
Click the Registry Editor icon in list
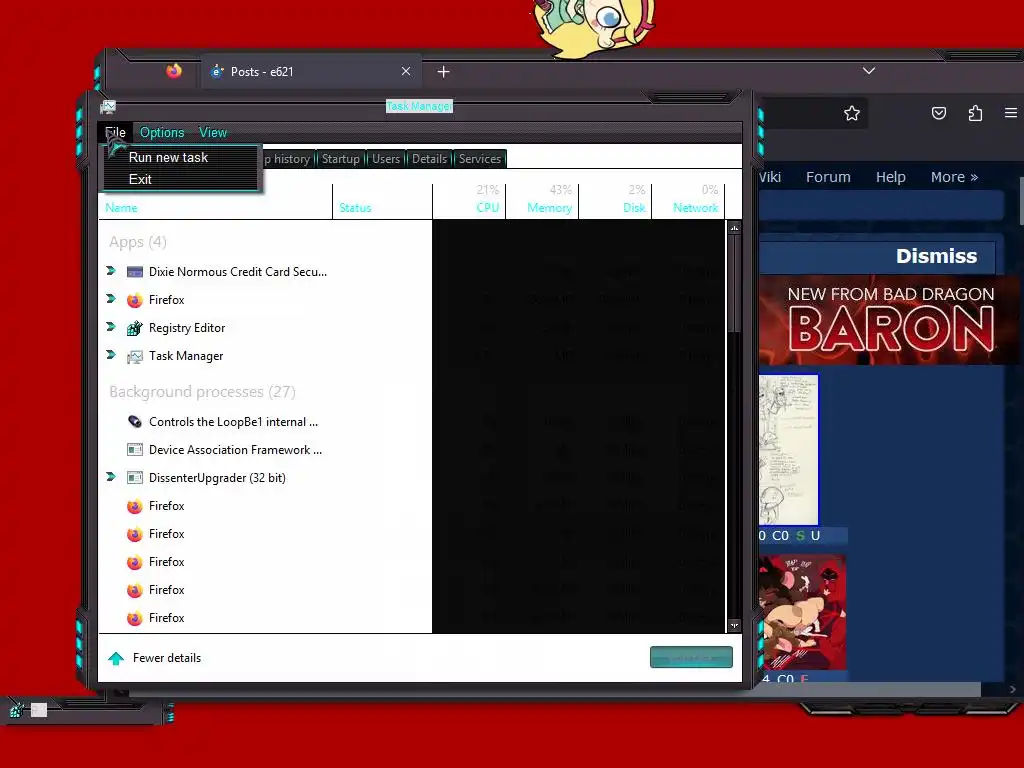135,328
